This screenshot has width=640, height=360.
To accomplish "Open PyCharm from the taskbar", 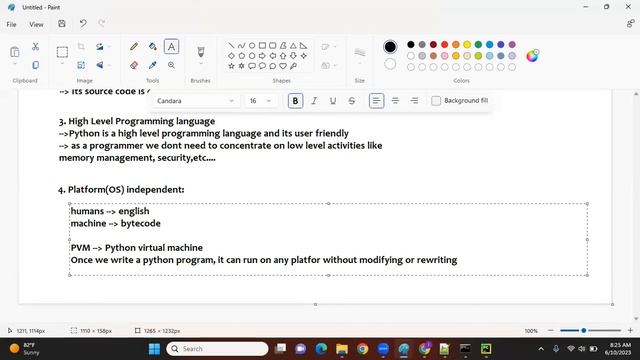I will (x=486, y=349).
